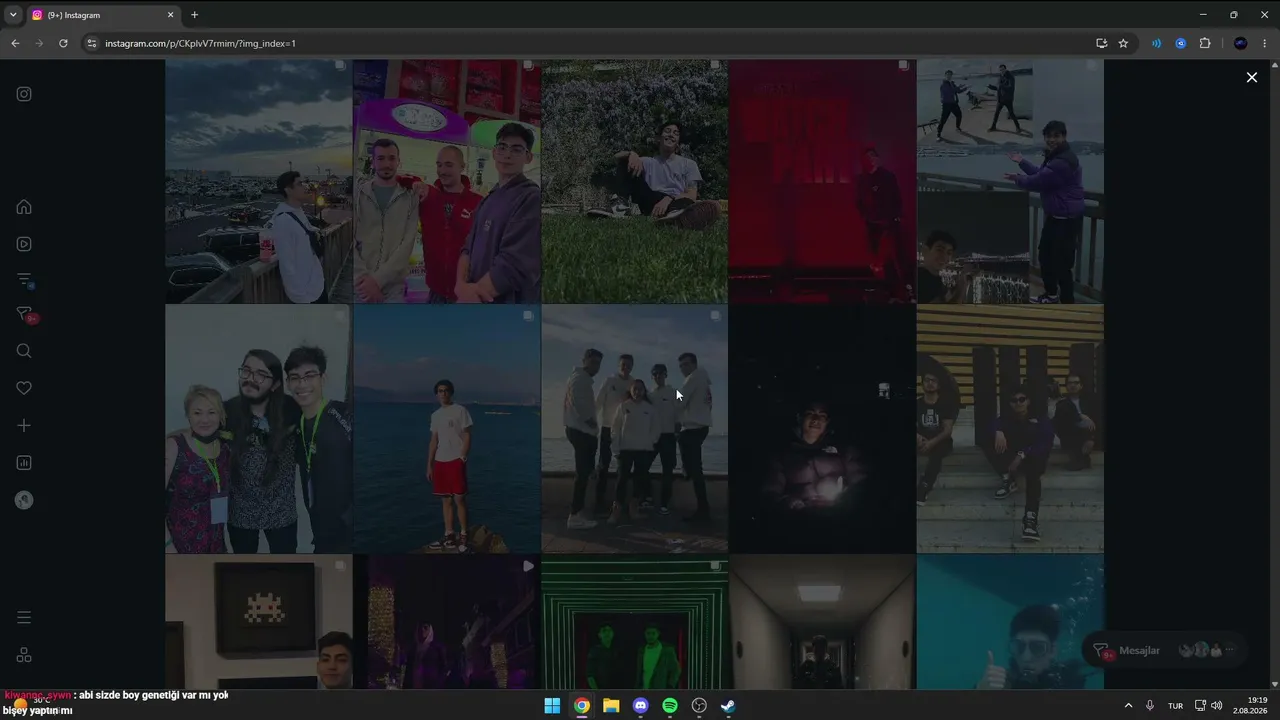Open photo with pixel-art space invader frame
Viewport: 1280px width, 720px height.
click(258, 622)
